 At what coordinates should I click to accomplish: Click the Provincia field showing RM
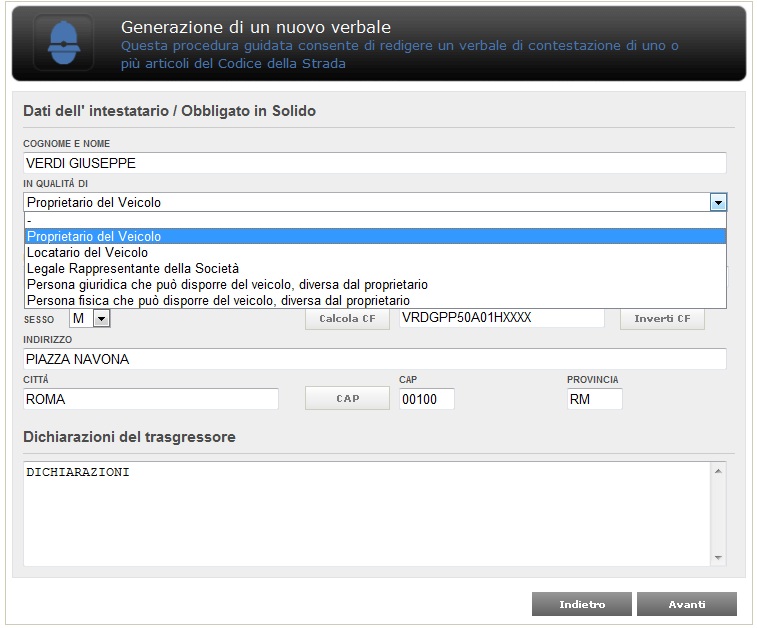[x=595, y=399]
